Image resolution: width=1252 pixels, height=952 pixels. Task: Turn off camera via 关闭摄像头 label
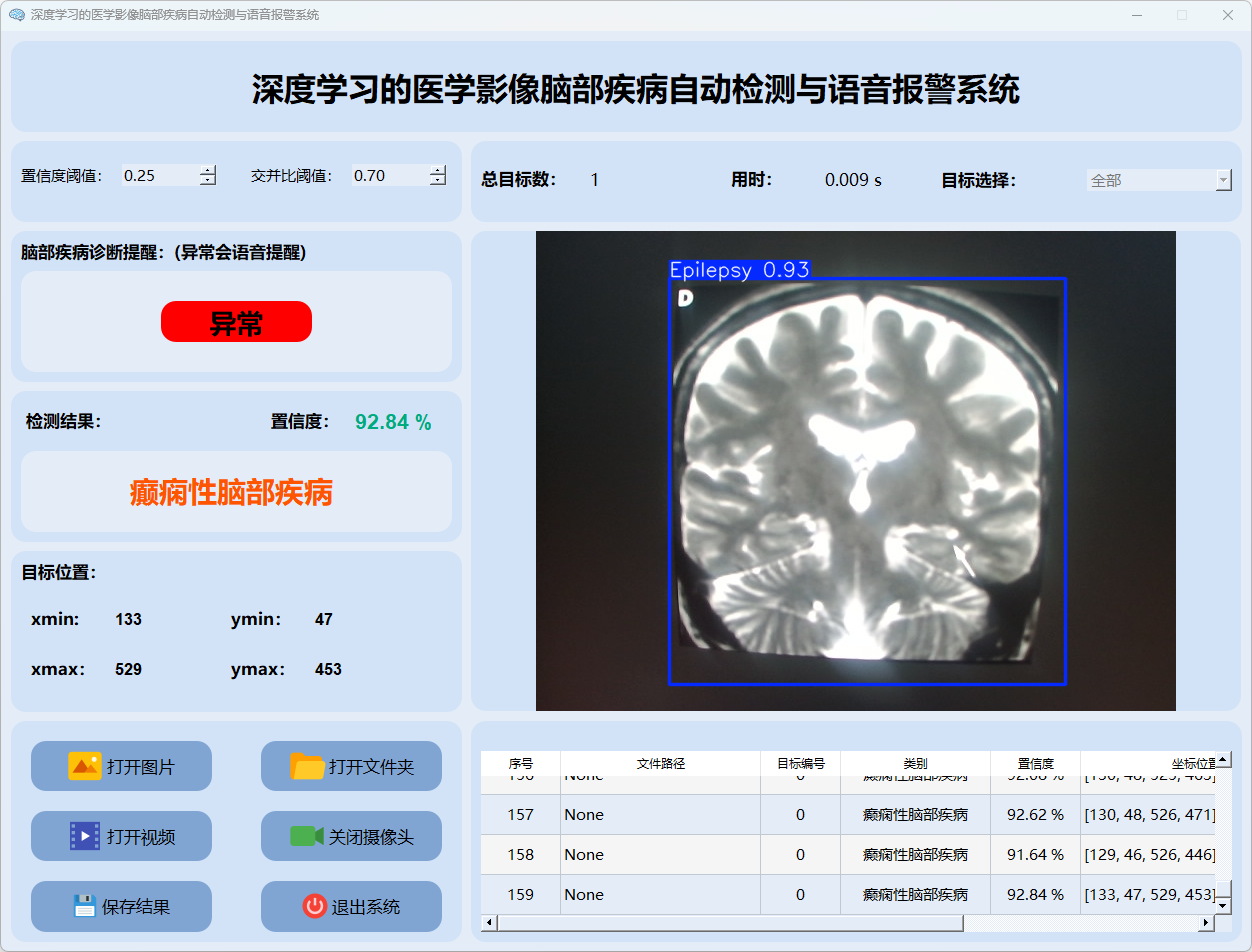click(371, 837)
